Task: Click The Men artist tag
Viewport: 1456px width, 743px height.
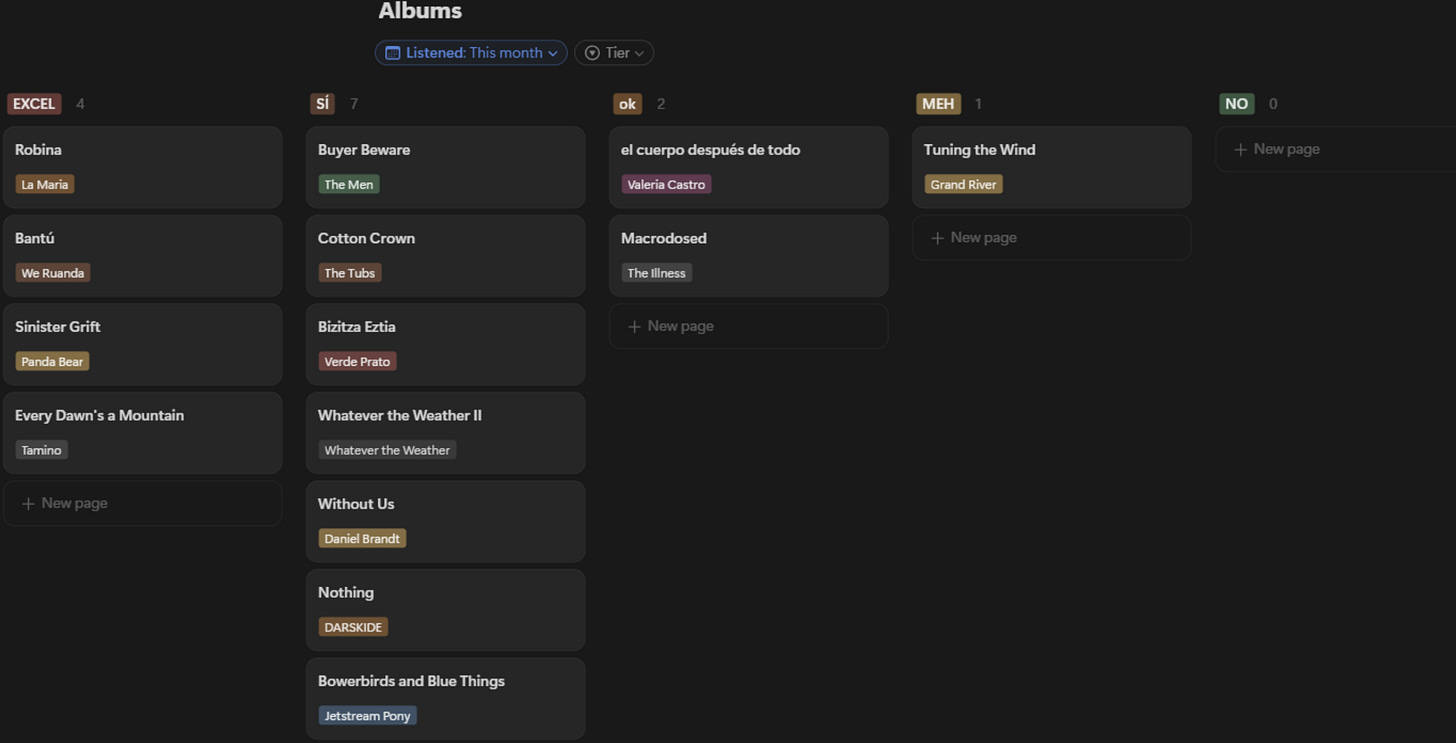Action: [349, 184]
